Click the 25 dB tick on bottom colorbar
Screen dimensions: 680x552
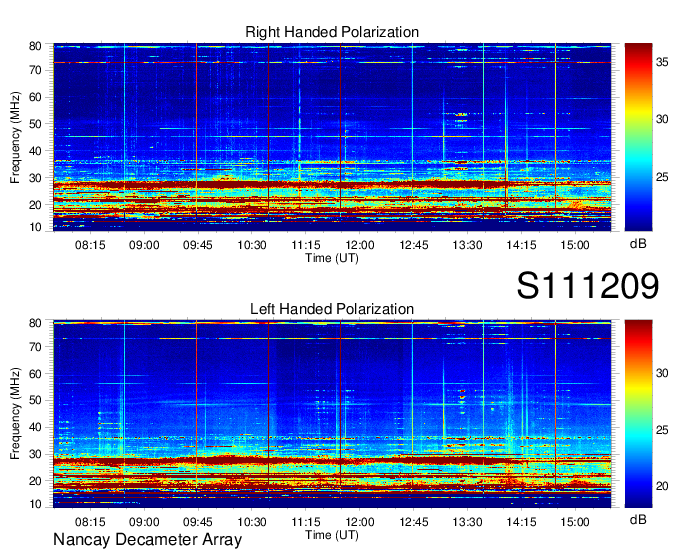point(662,430)
